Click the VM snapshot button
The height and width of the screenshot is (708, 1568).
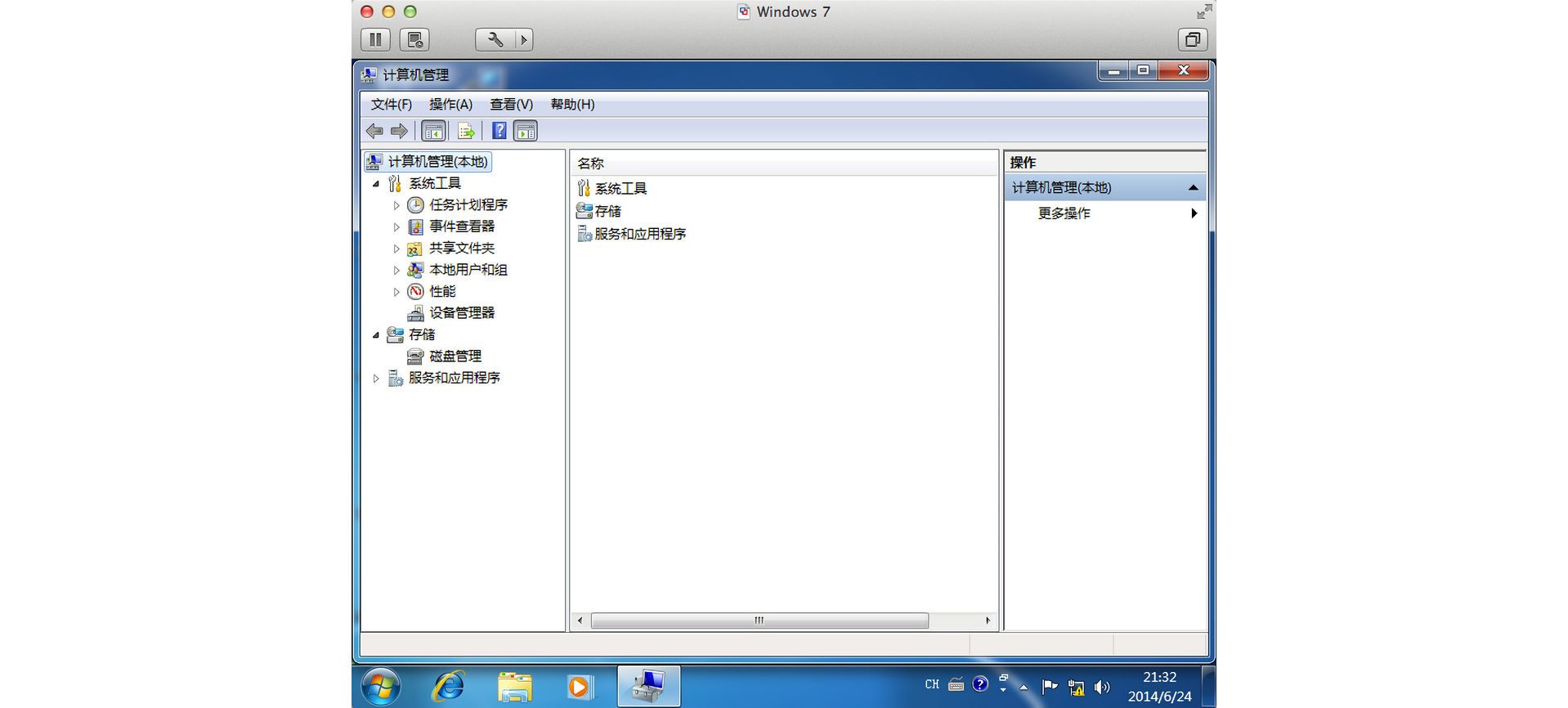tap(414, 39)
